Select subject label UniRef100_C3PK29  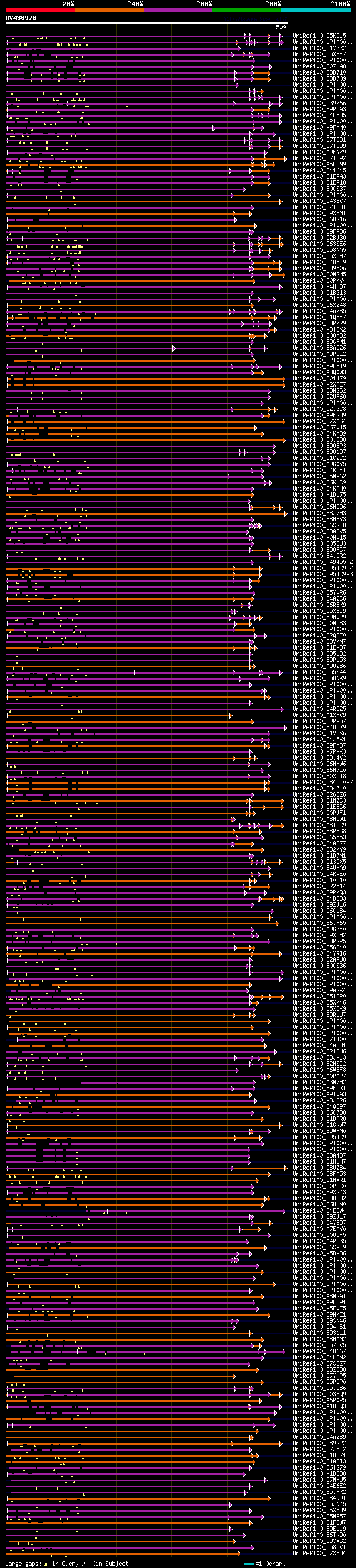(319, 324)
